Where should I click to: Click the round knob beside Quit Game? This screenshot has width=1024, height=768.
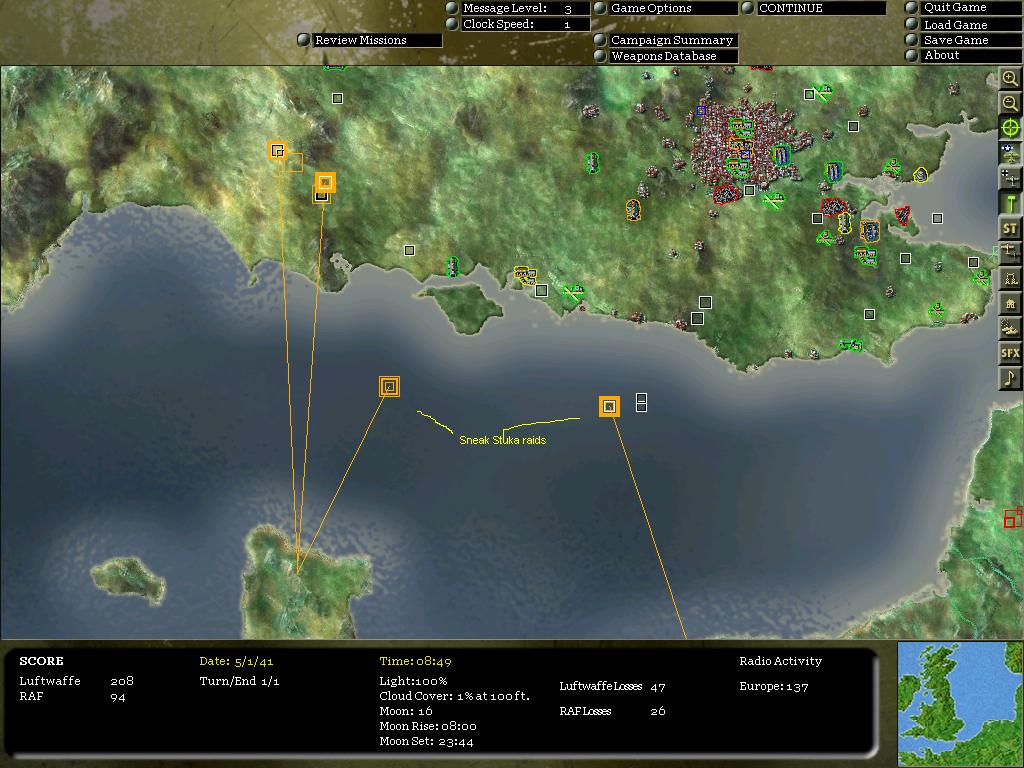click(912, 8)
